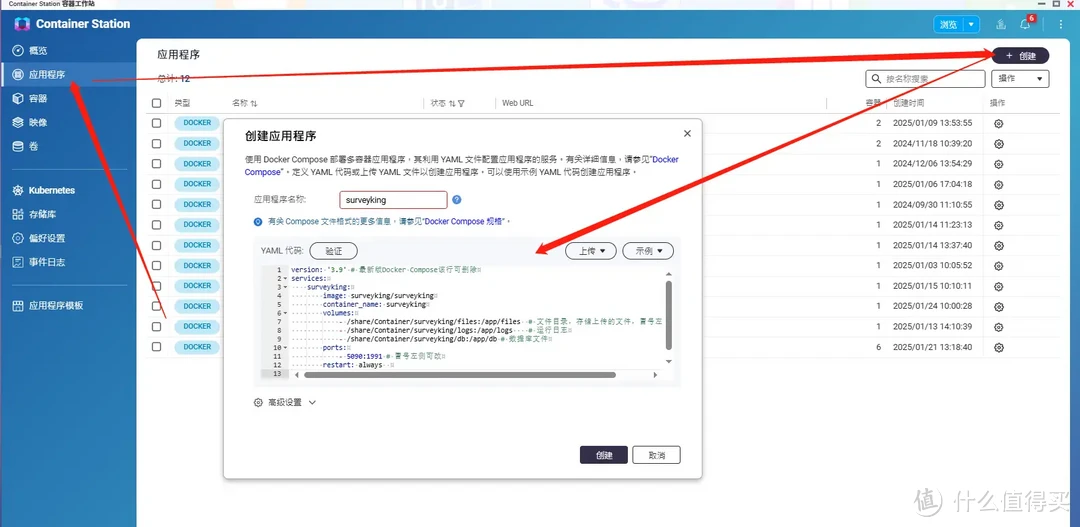Click the 偏好设置 preferences gear icon
Screen dimensions: 1080x527
click(18, 238)
